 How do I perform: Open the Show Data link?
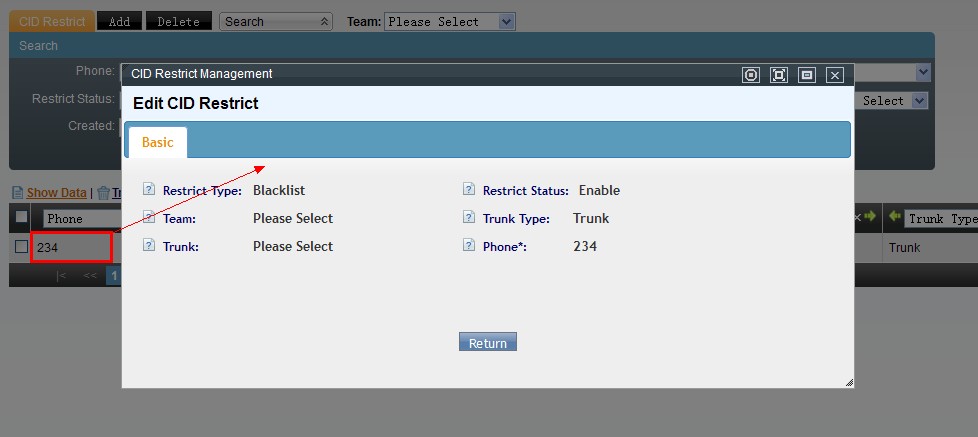56,193
